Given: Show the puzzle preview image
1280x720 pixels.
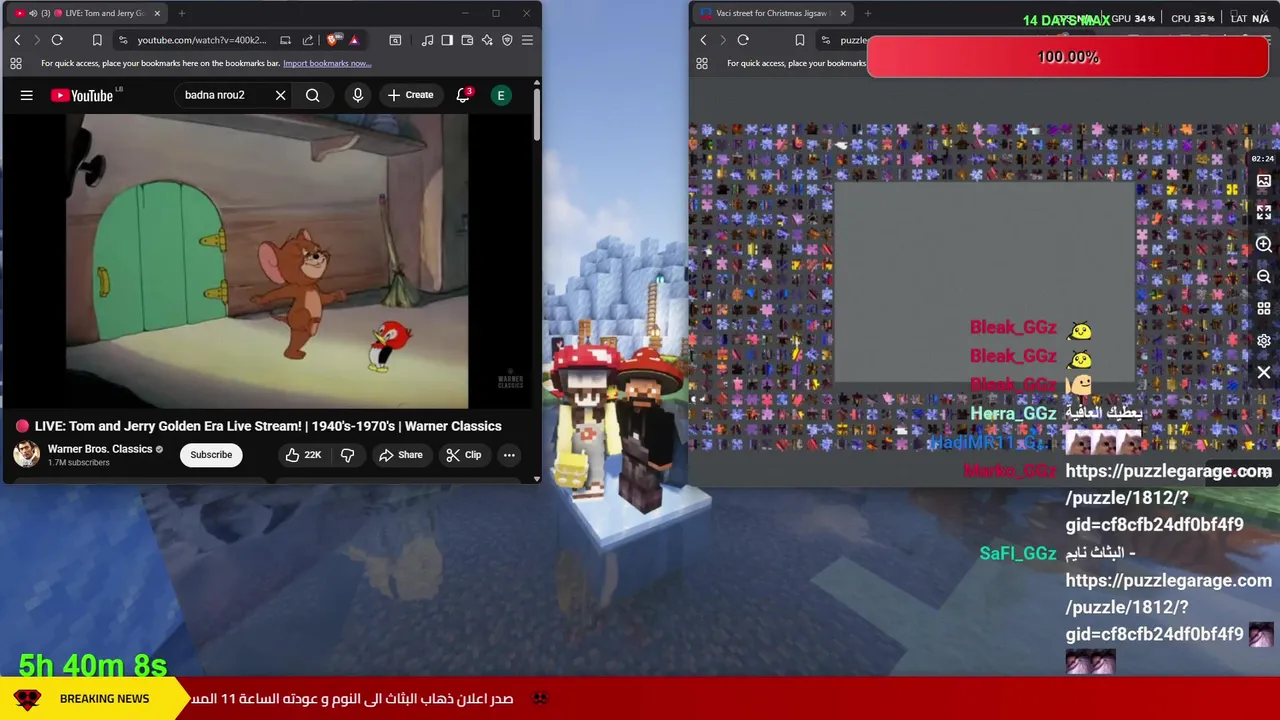Looking at the screenshot, I should (x=1264, y=181).
